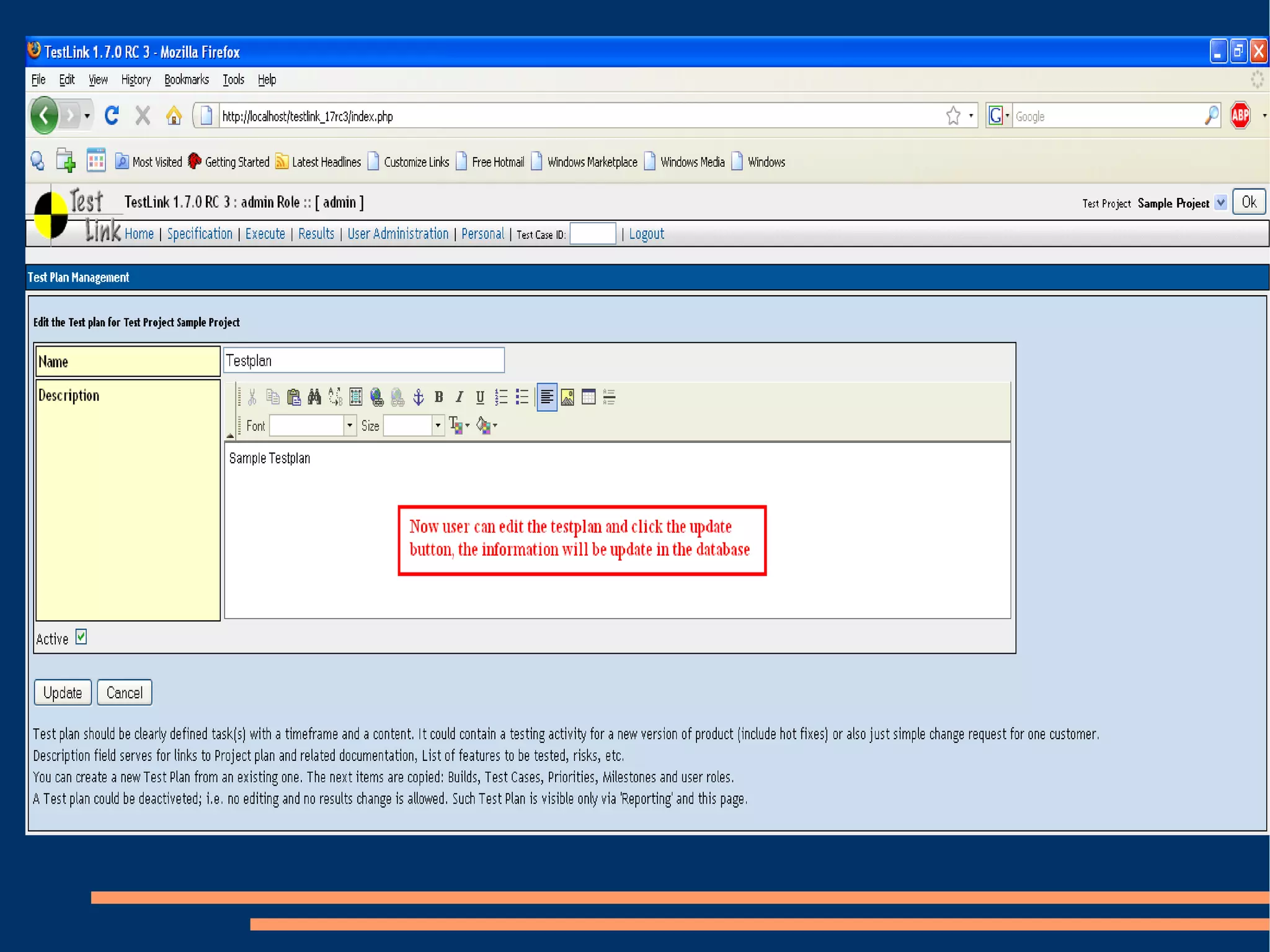Click the Cut icon in the editor toolbar
The height and width of the screenshot is (952, 1270).
click(252, 397)
